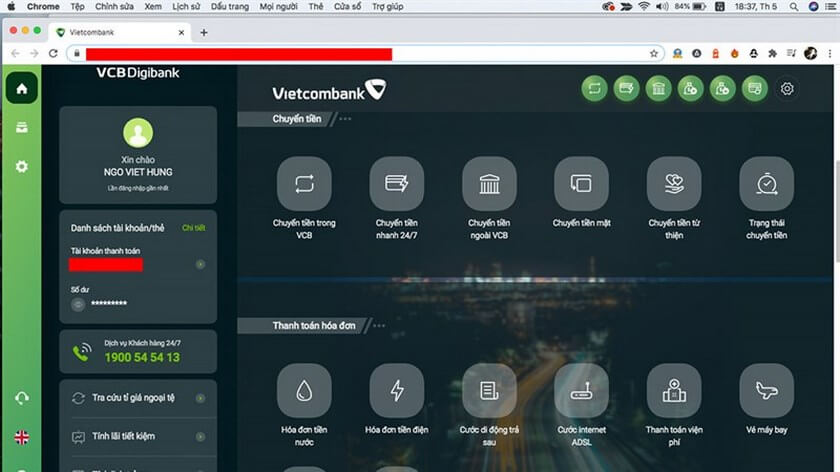840x472 pixels.
Task: Switch language using the UK flag icon
Action: (x=21, y=437)
